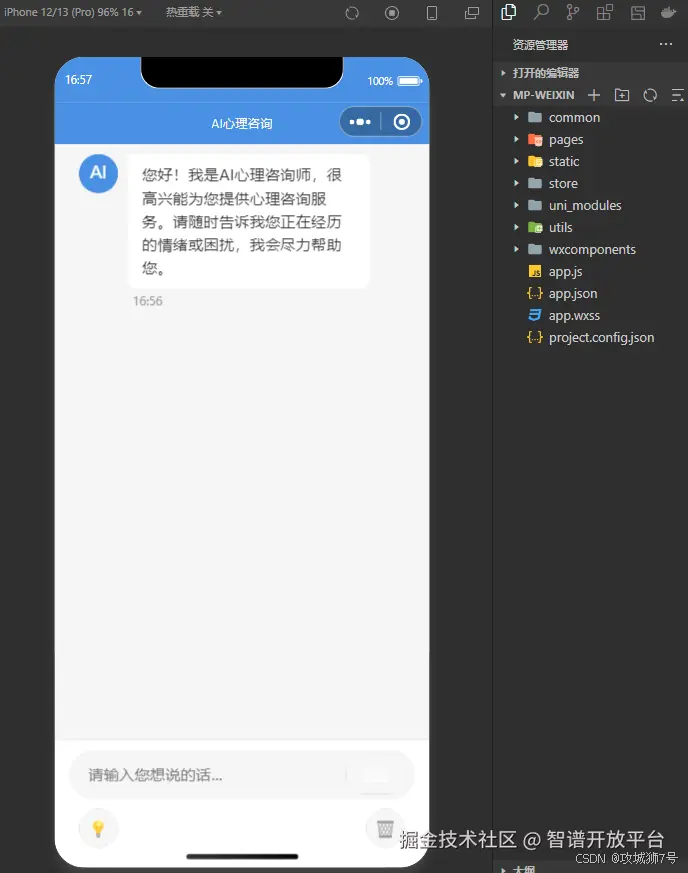Open the Explorer files icon

tap(509, 12)
